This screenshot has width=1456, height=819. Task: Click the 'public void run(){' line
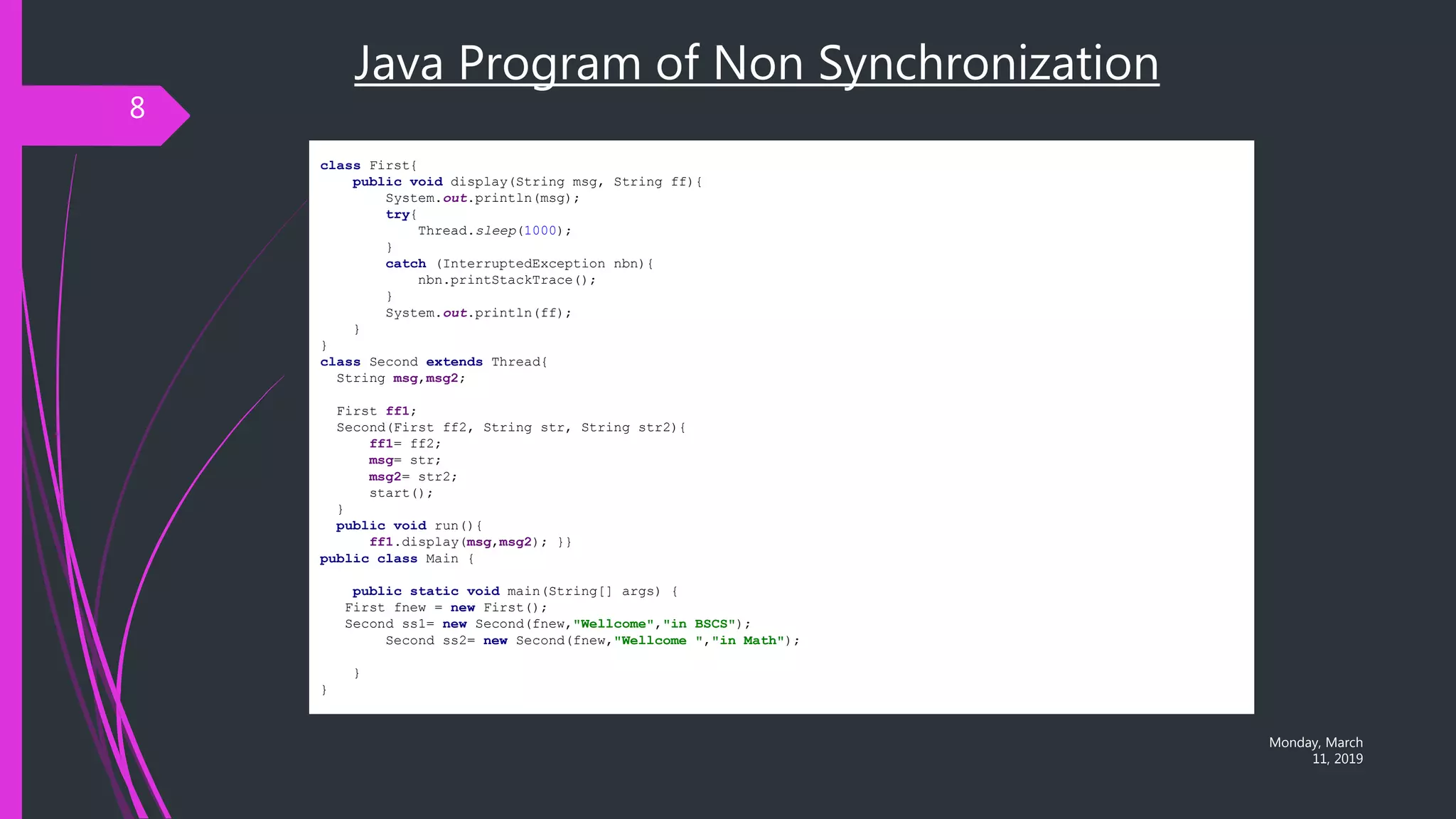coord(409,526)
